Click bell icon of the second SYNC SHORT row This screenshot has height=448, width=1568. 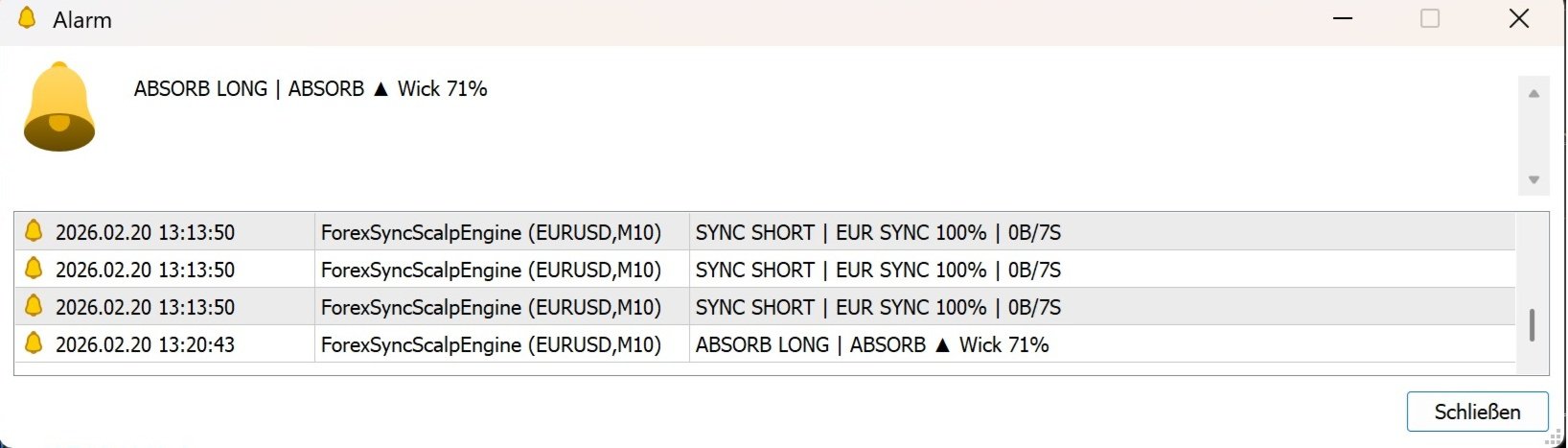[34, 269]
